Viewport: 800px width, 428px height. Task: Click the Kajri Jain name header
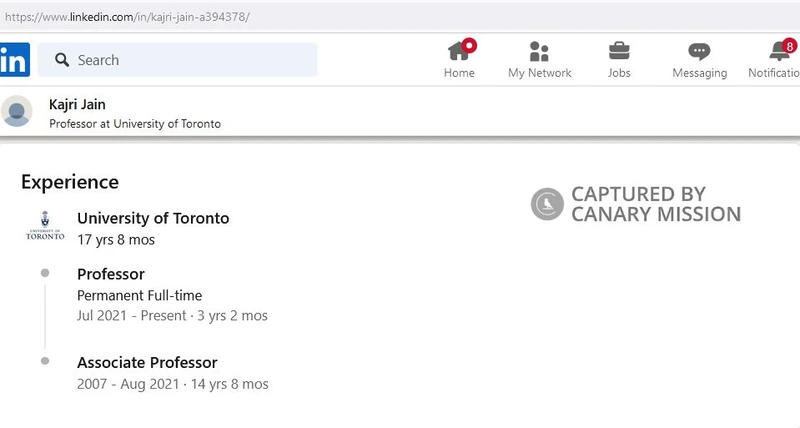coord(77,104)
